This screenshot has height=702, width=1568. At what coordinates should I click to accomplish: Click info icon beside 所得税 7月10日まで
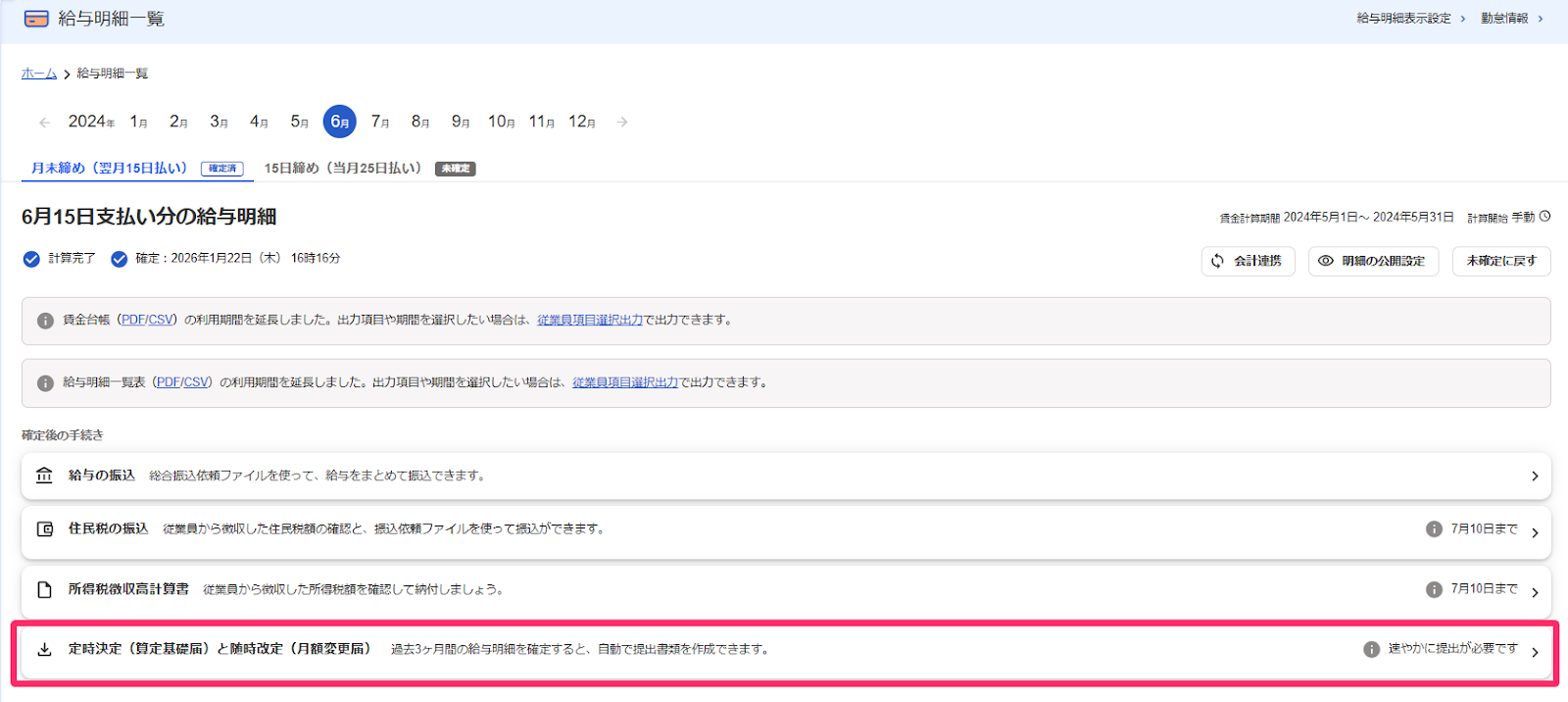(1434, 589)
